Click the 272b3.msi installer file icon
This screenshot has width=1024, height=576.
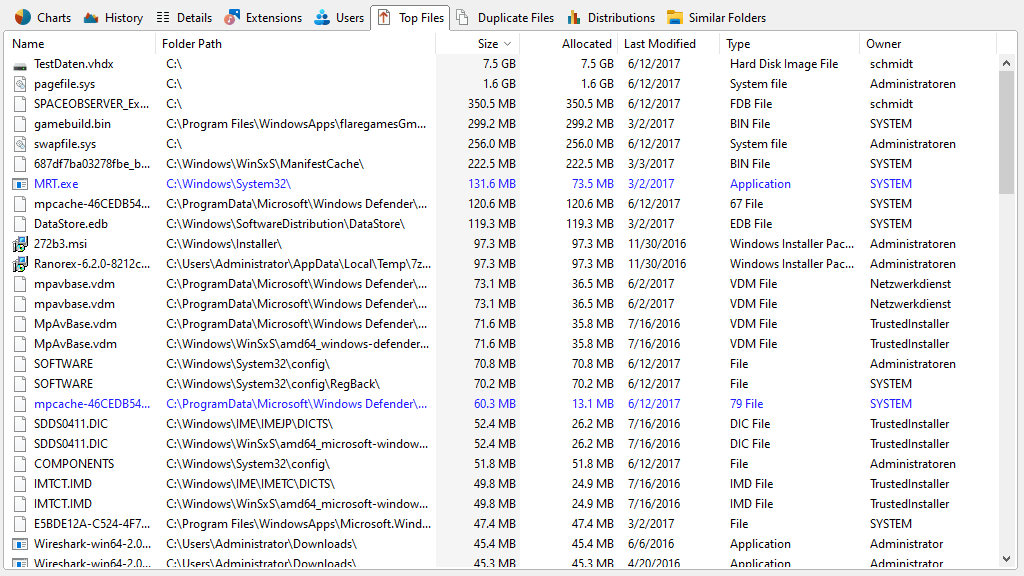point(20,244)
